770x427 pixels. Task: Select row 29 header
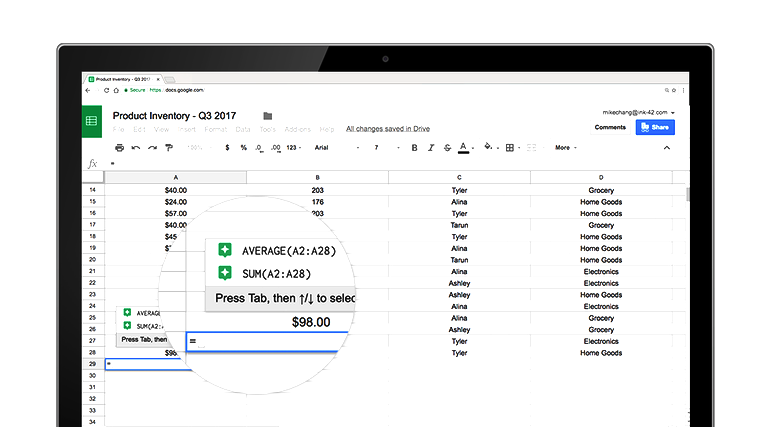[93, 364]
